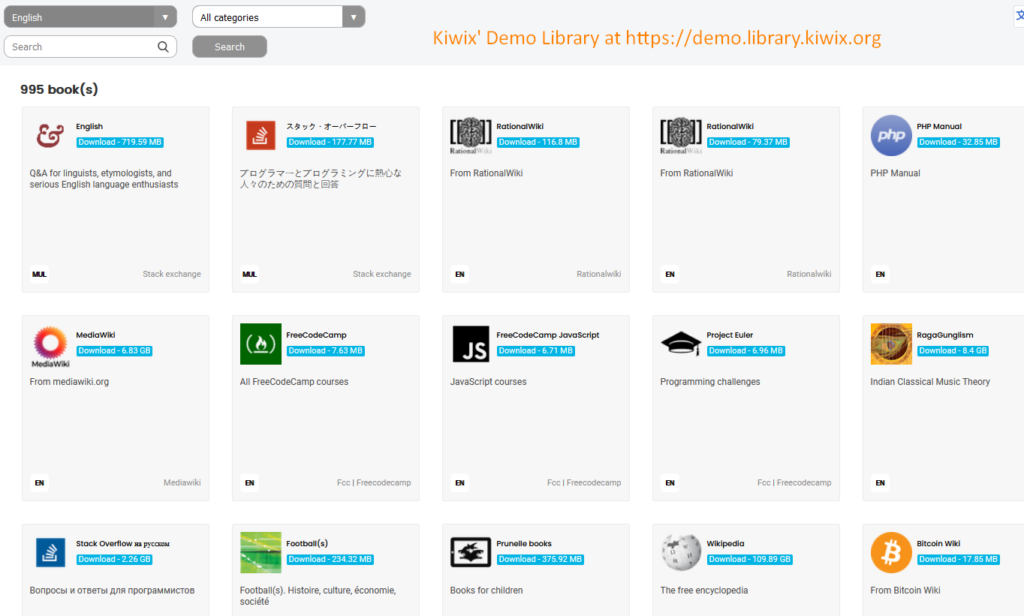Click Rationalwiki tag on 116.8 MB card
The height and width of the screenshot is (616, 1024).
pos(599,274)
